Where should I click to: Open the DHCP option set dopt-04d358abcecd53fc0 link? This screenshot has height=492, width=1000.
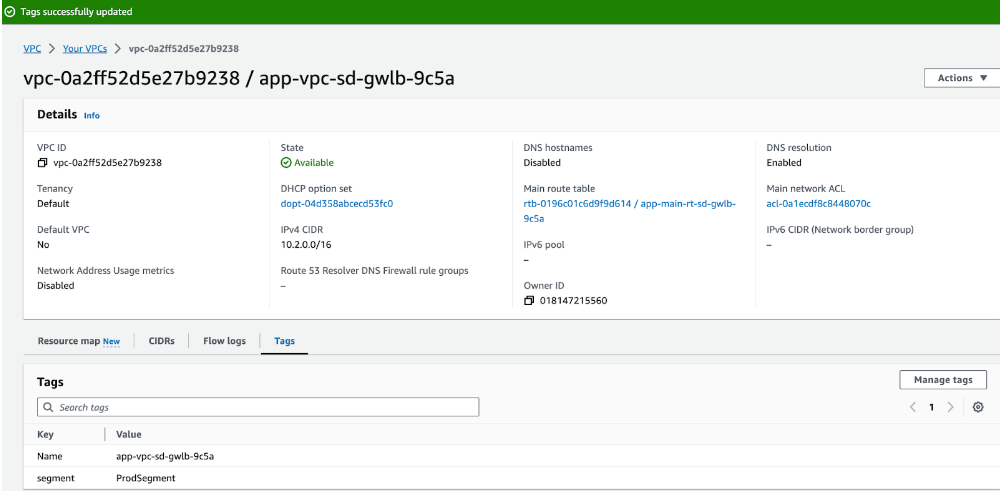pos(337,204)
